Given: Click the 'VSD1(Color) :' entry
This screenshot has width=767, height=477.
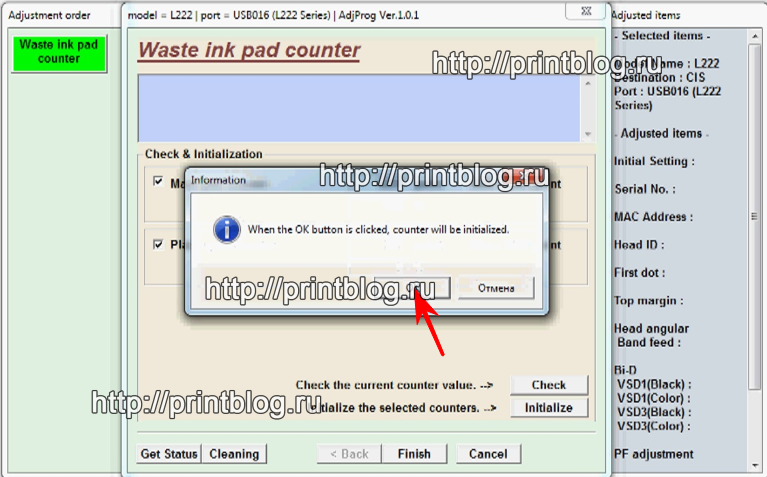Looking at the screenshot, I should (x=654, y=398).
